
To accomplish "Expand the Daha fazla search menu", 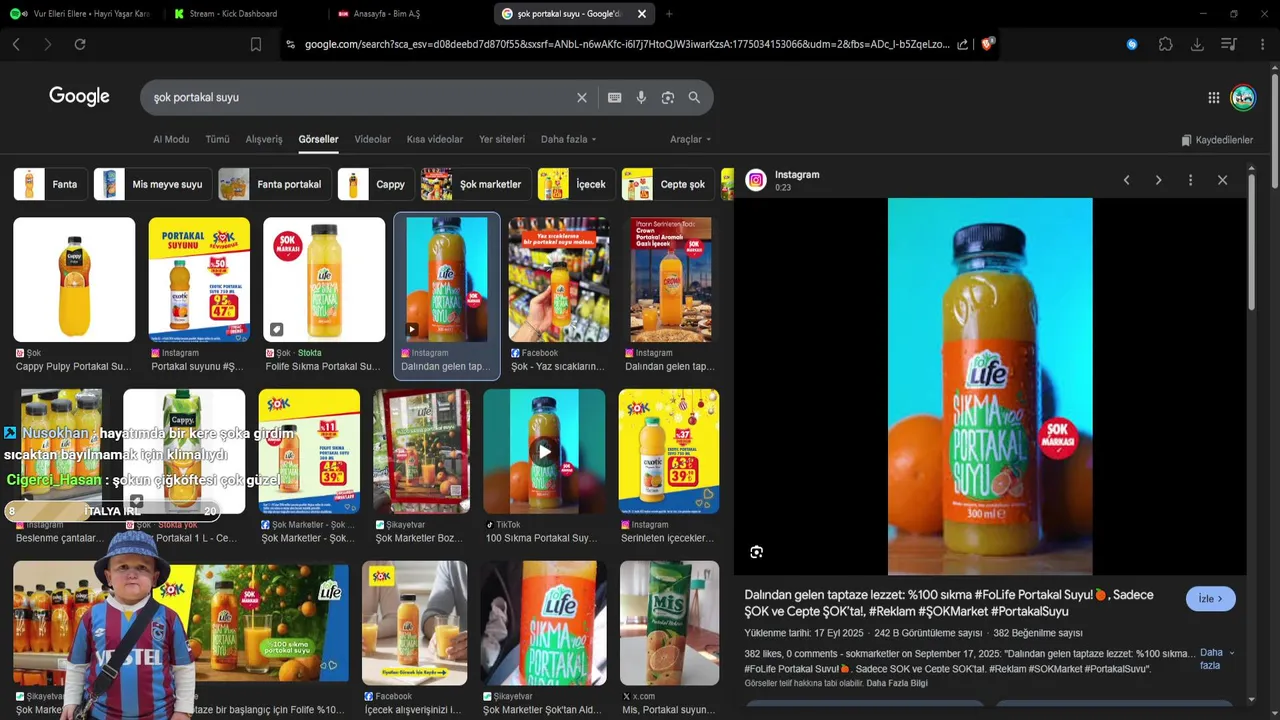I will pos(569,139).
